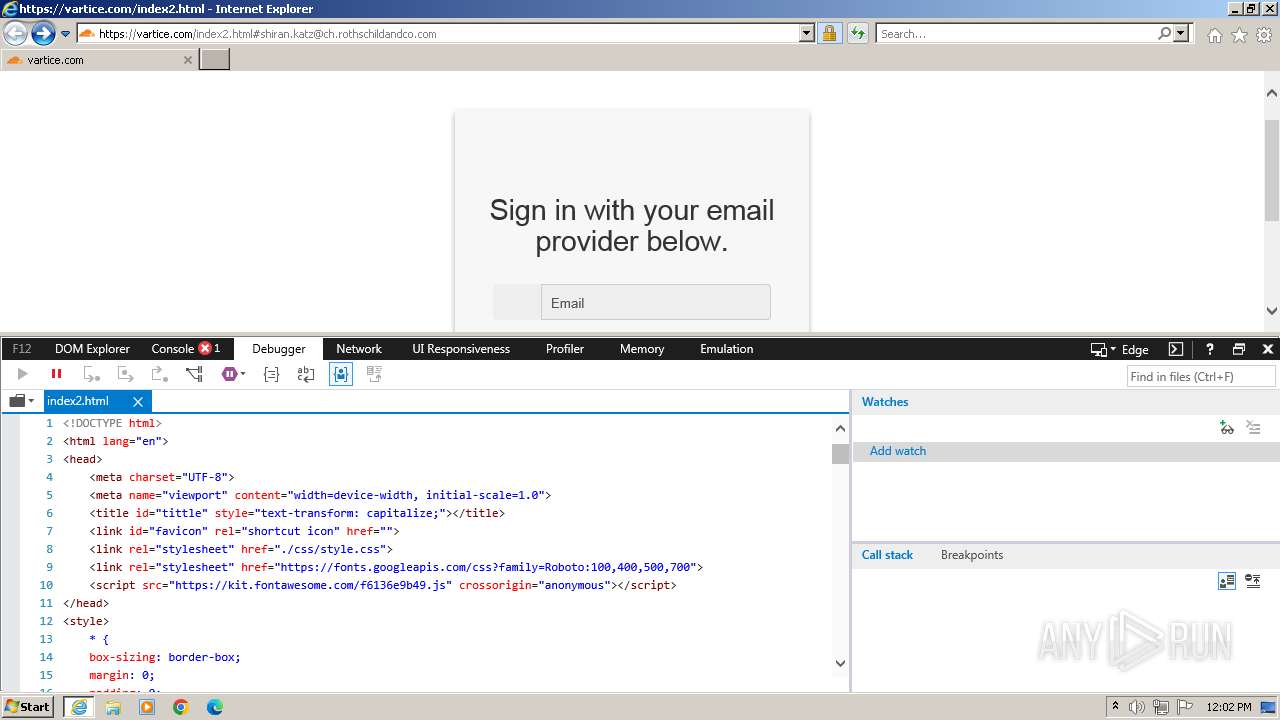Click the Break on new worker icon
The height and width of the screenshot is (720, 1280).
pyautogui.click(x=194, y=374)
